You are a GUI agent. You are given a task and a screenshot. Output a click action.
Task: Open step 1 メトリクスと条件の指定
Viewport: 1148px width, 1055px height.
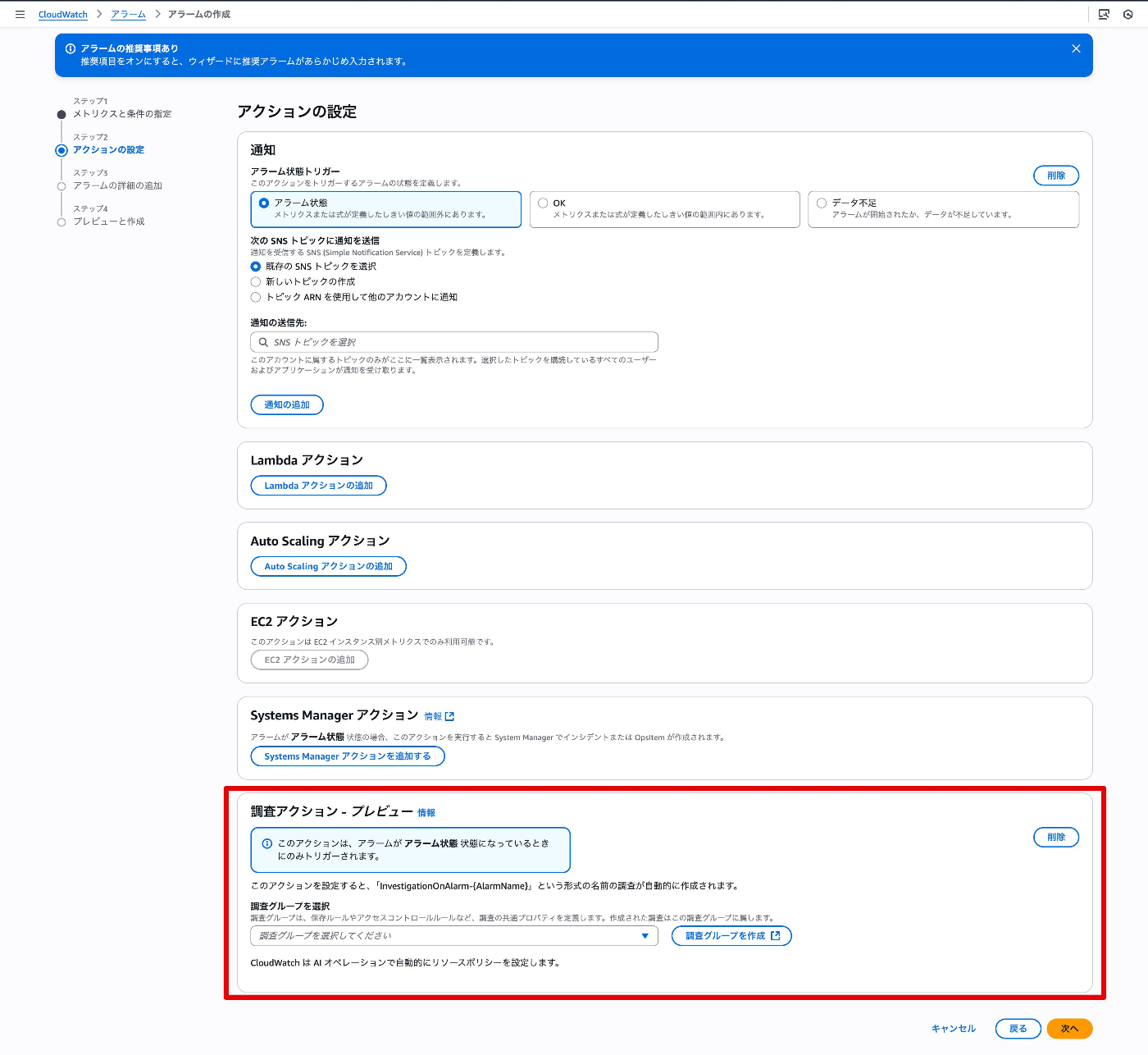pyautogui.click(x=122, y=114)
